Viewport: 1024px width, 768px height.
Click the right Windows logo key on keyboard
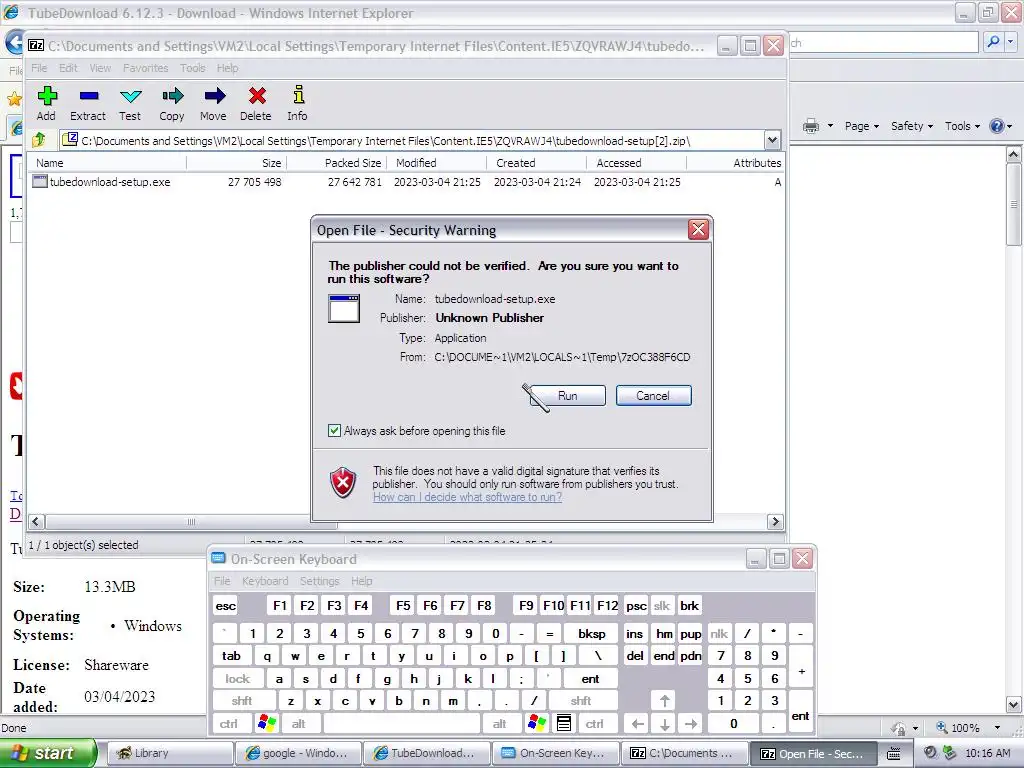(537, 723)
